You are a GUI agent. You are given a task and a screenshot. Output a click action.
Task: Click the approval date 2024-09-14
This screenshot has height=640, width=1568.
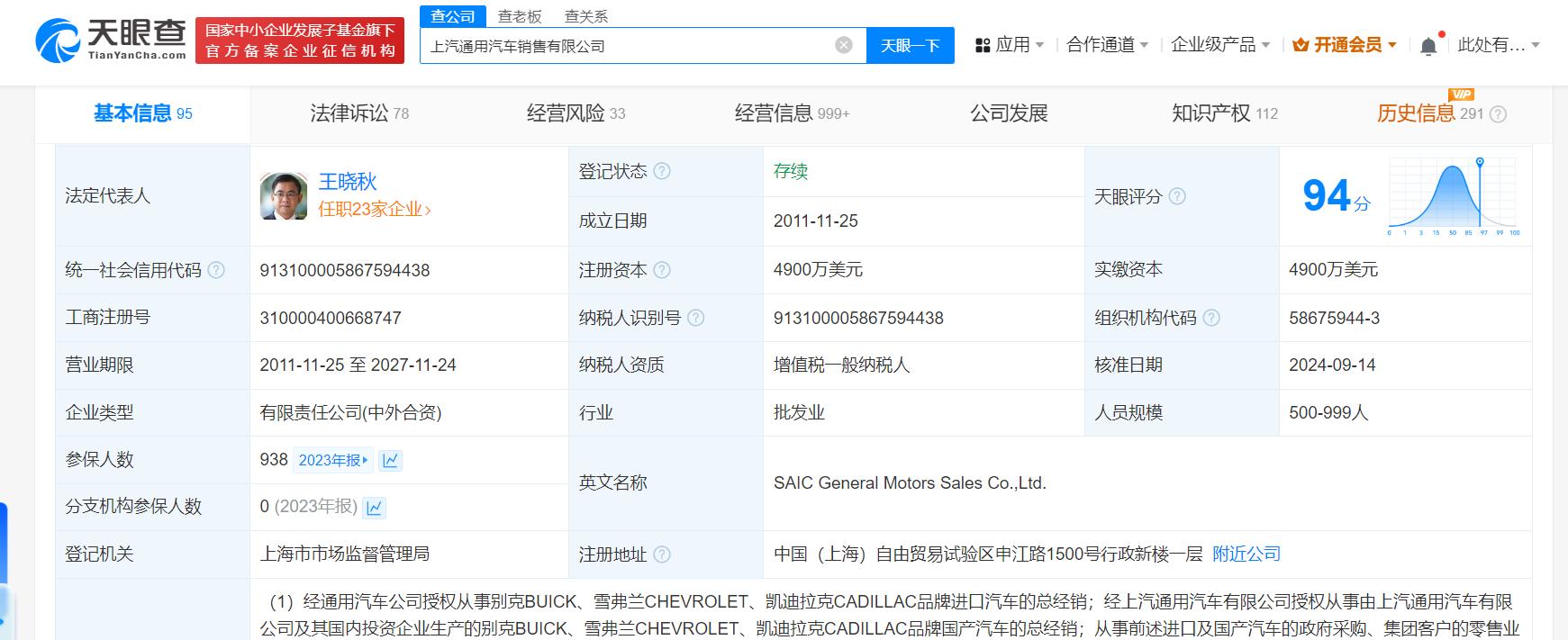click(x=1332, y=365)
